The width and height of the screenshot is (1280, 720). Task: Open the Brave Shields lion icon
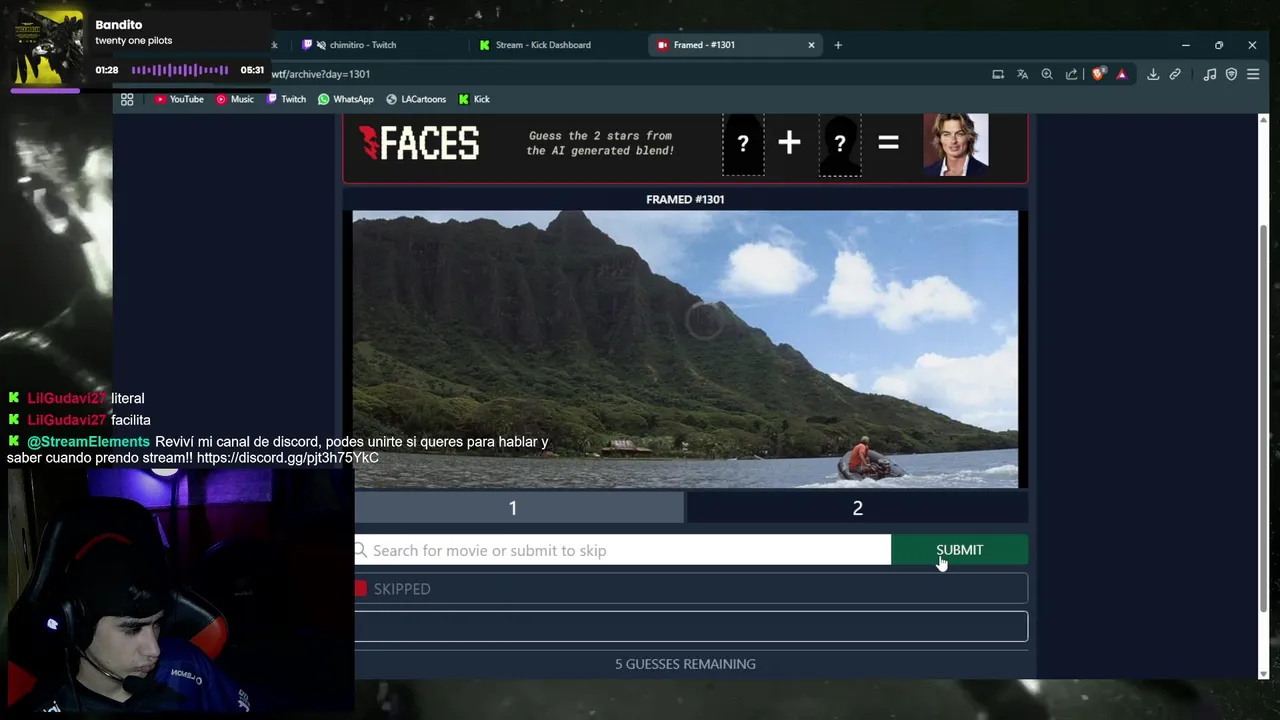[x=1099, y=74]
